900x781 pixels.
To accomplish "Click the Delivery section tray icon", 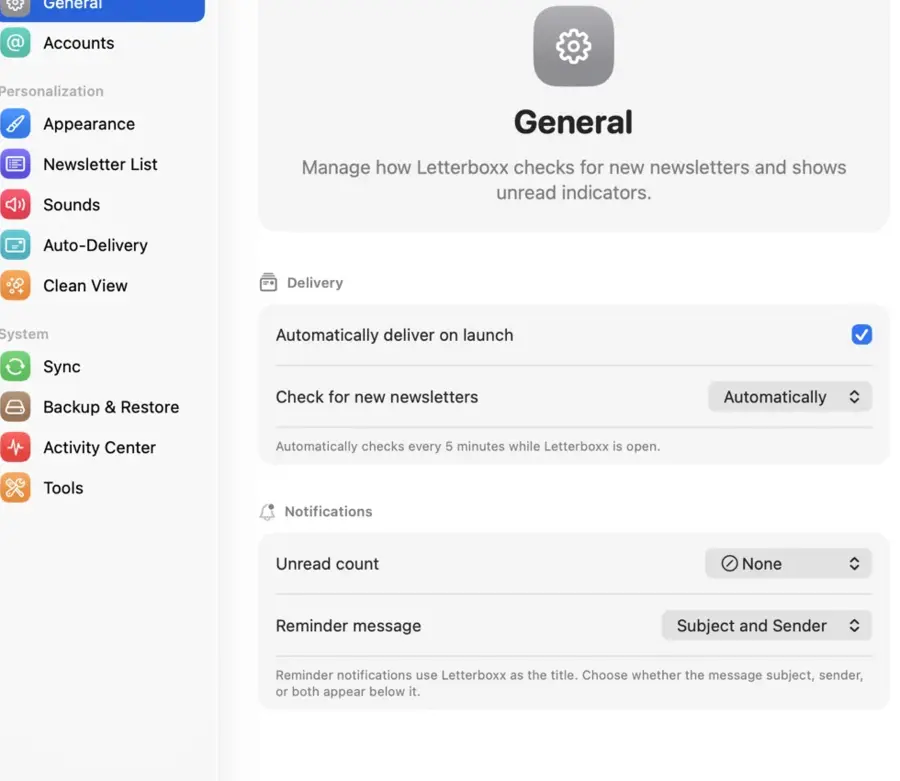I will (268, 282).
